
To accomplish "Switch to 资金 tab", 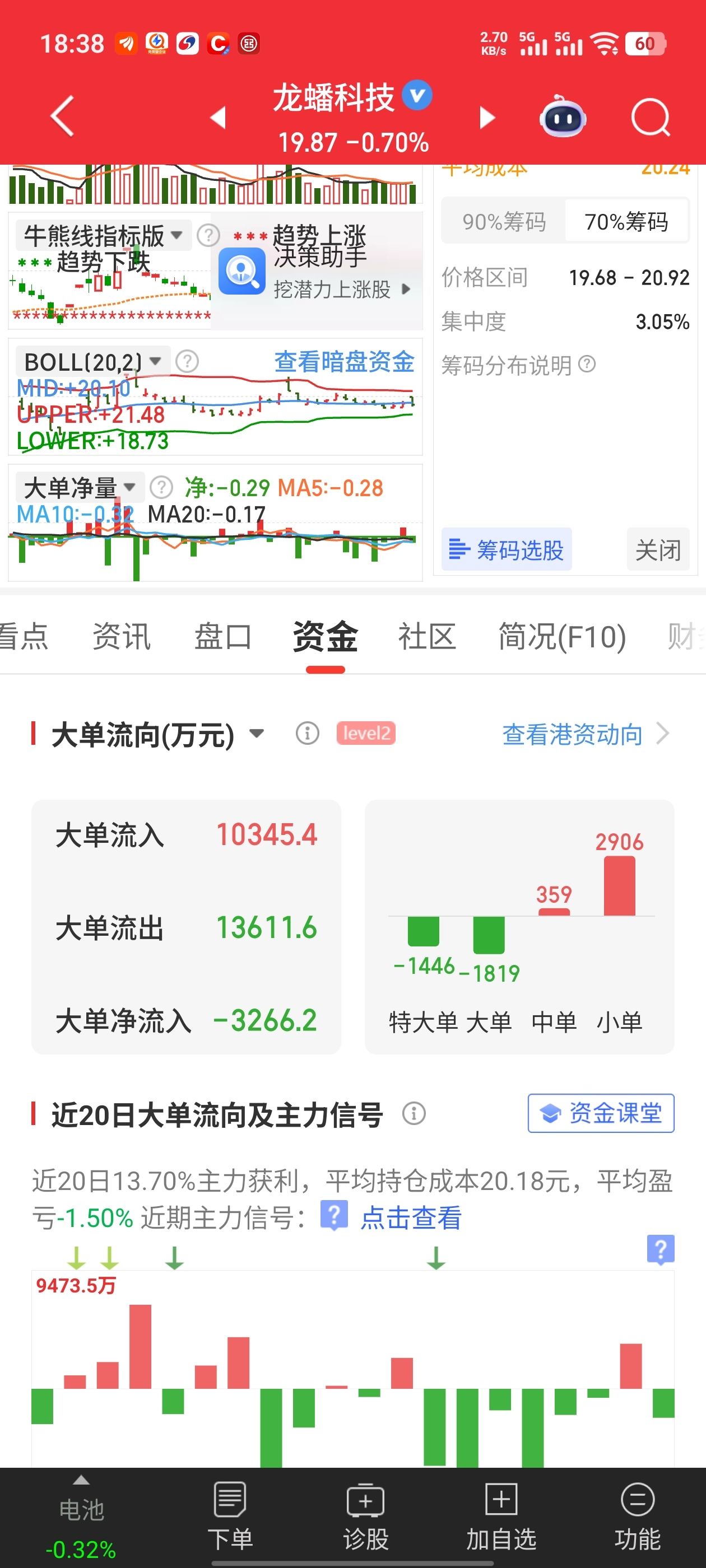I will 326,636.
